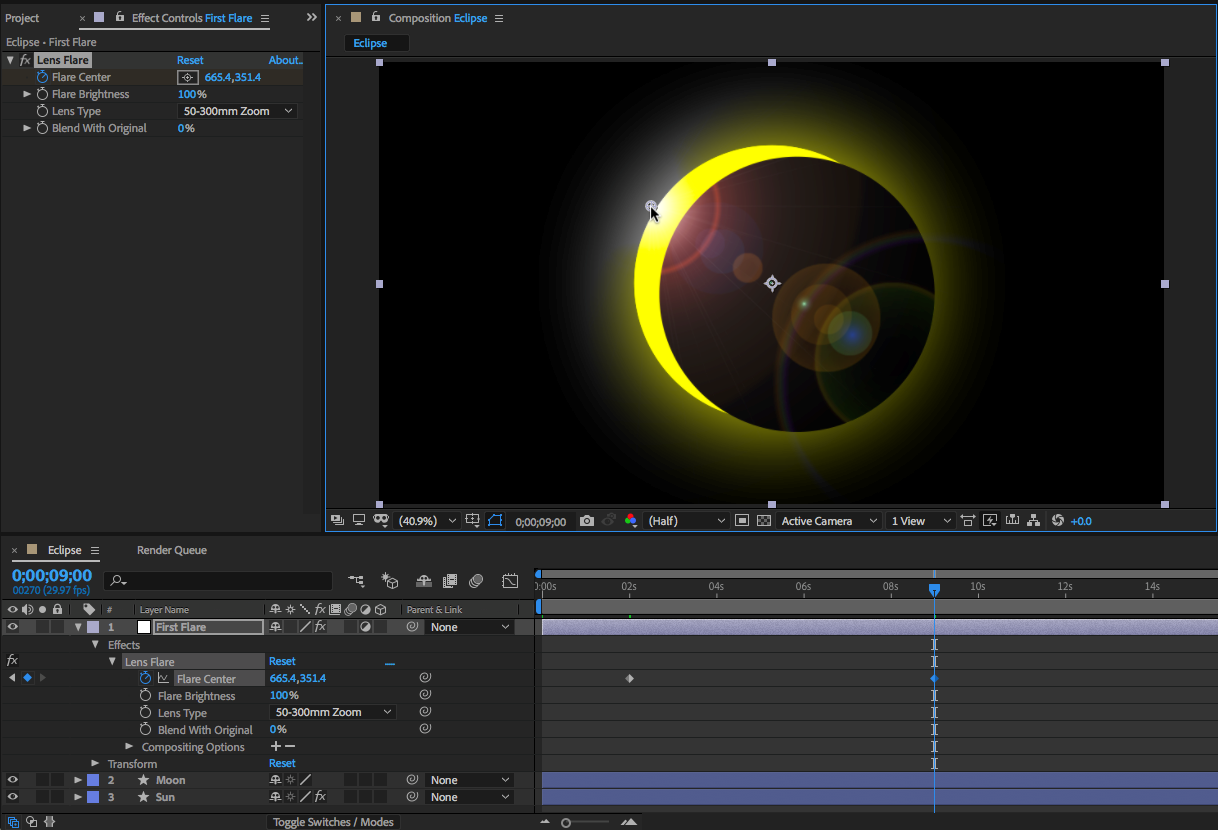Open the Lens Type dropdown in Effect Controls

point(238,111)
